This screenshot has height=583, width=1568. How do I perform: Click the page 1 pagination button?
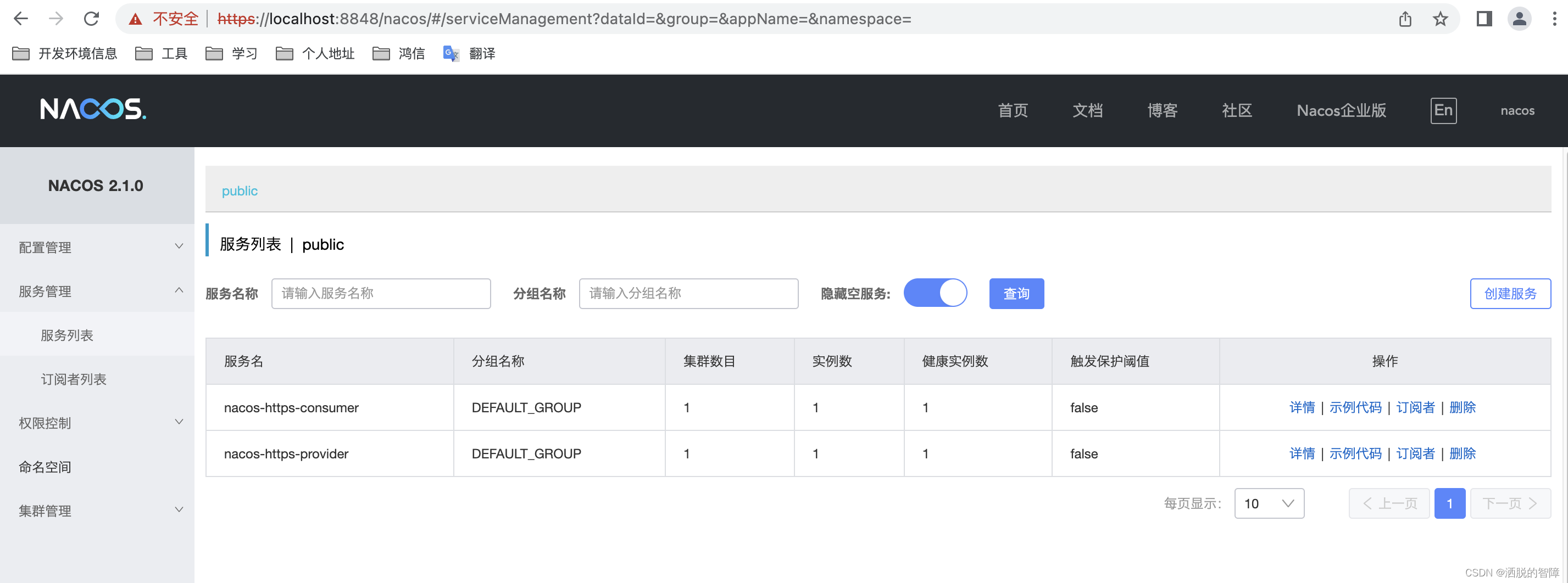click(x=1449, y=503)
